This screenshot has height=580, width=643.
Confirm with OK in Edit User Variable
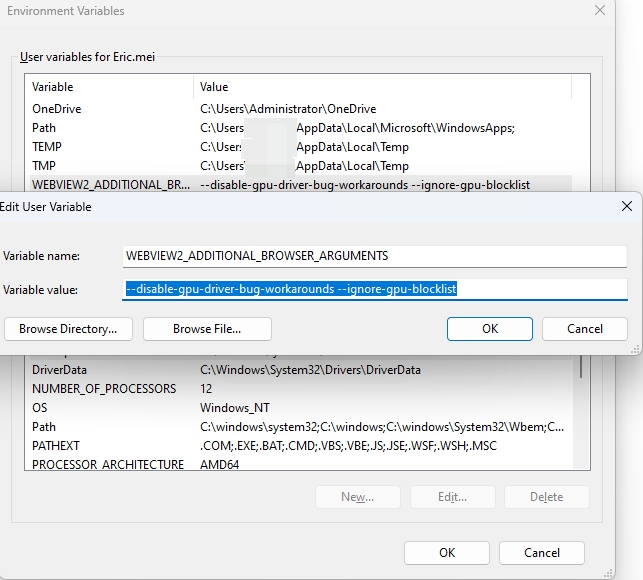click(x=490, y=329)
